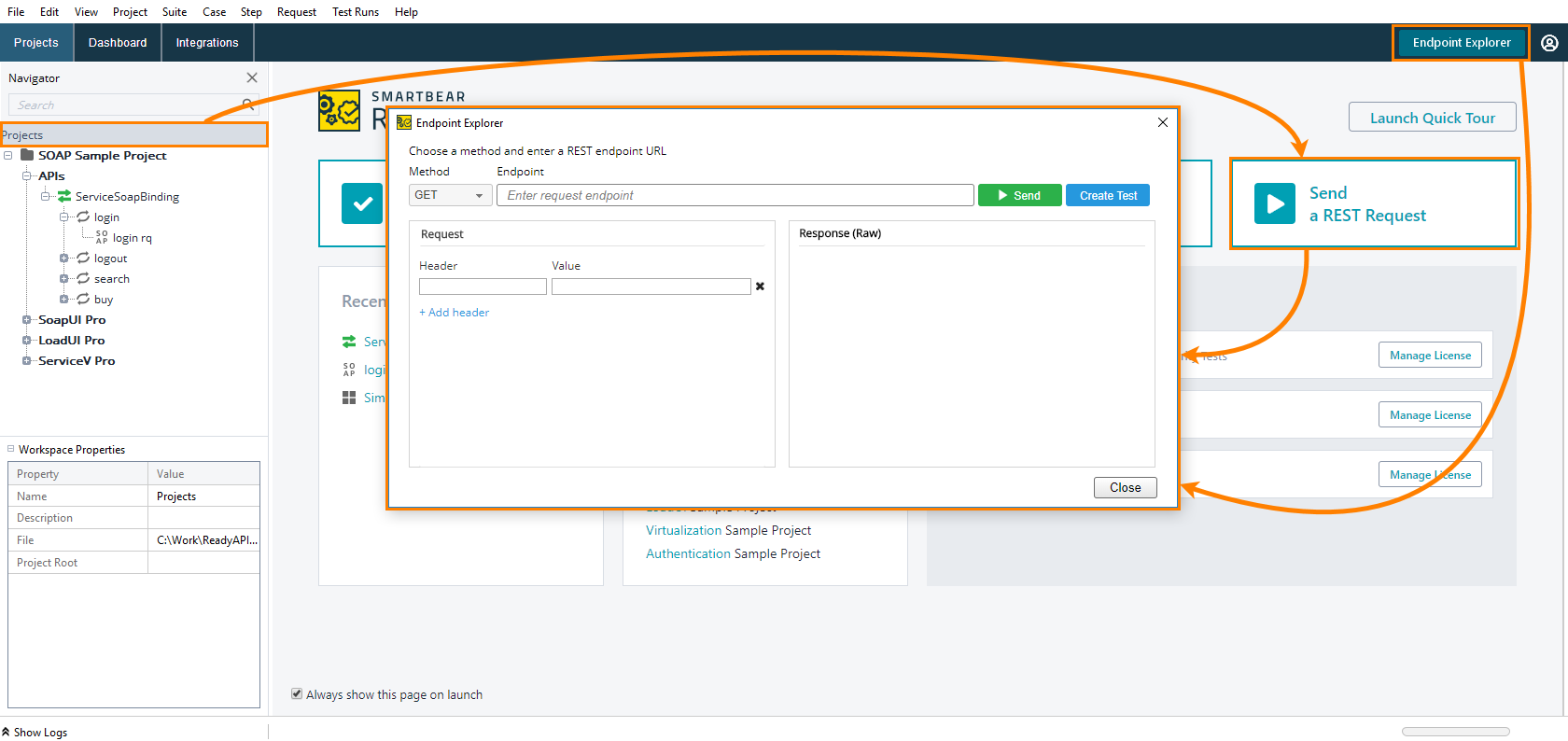Click the second Manage License button

pyautogui.click(x=1430, y=414)
